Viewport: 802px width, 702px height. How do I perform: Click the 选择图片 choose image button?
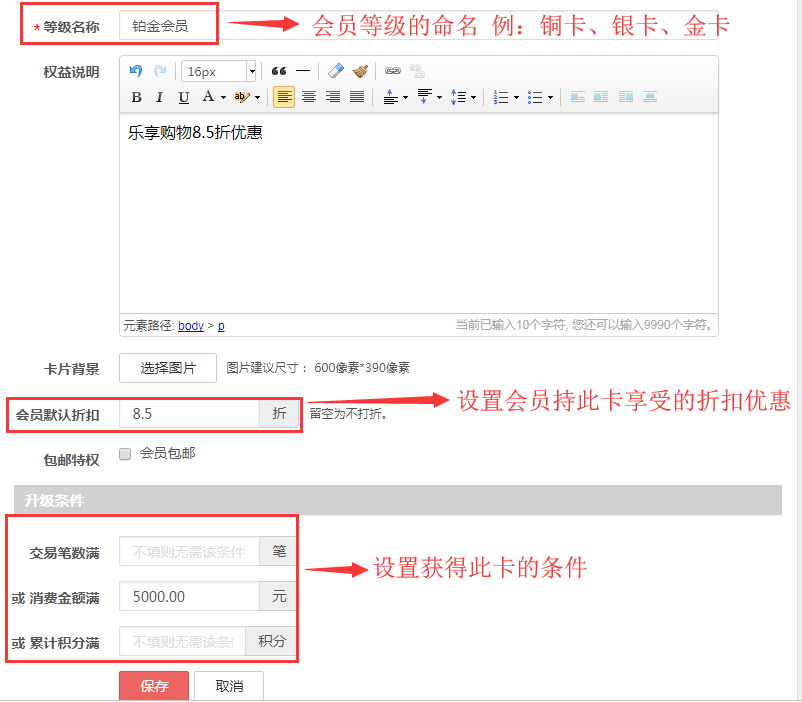pyautogui.click(x=168, y=368)
